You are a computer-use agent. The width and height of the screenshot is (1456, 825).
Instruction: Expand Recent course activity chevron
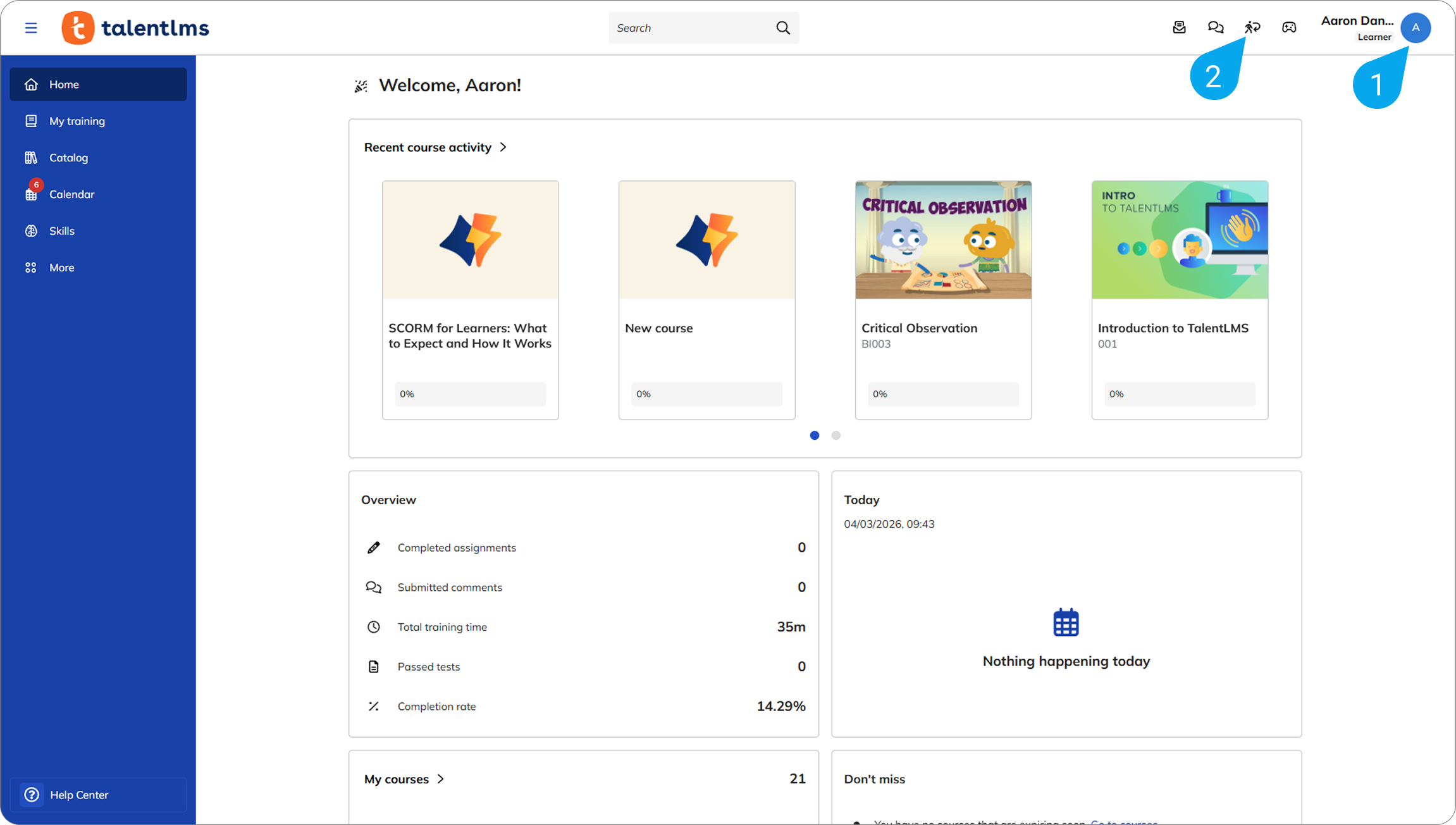(503, 147)
